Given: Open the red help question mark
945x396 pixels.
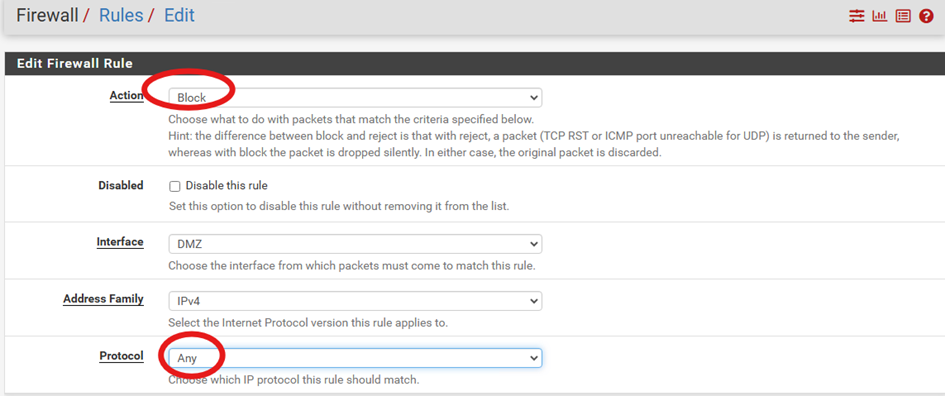Looking at the screenshot, I should click(x=926, y=16).
